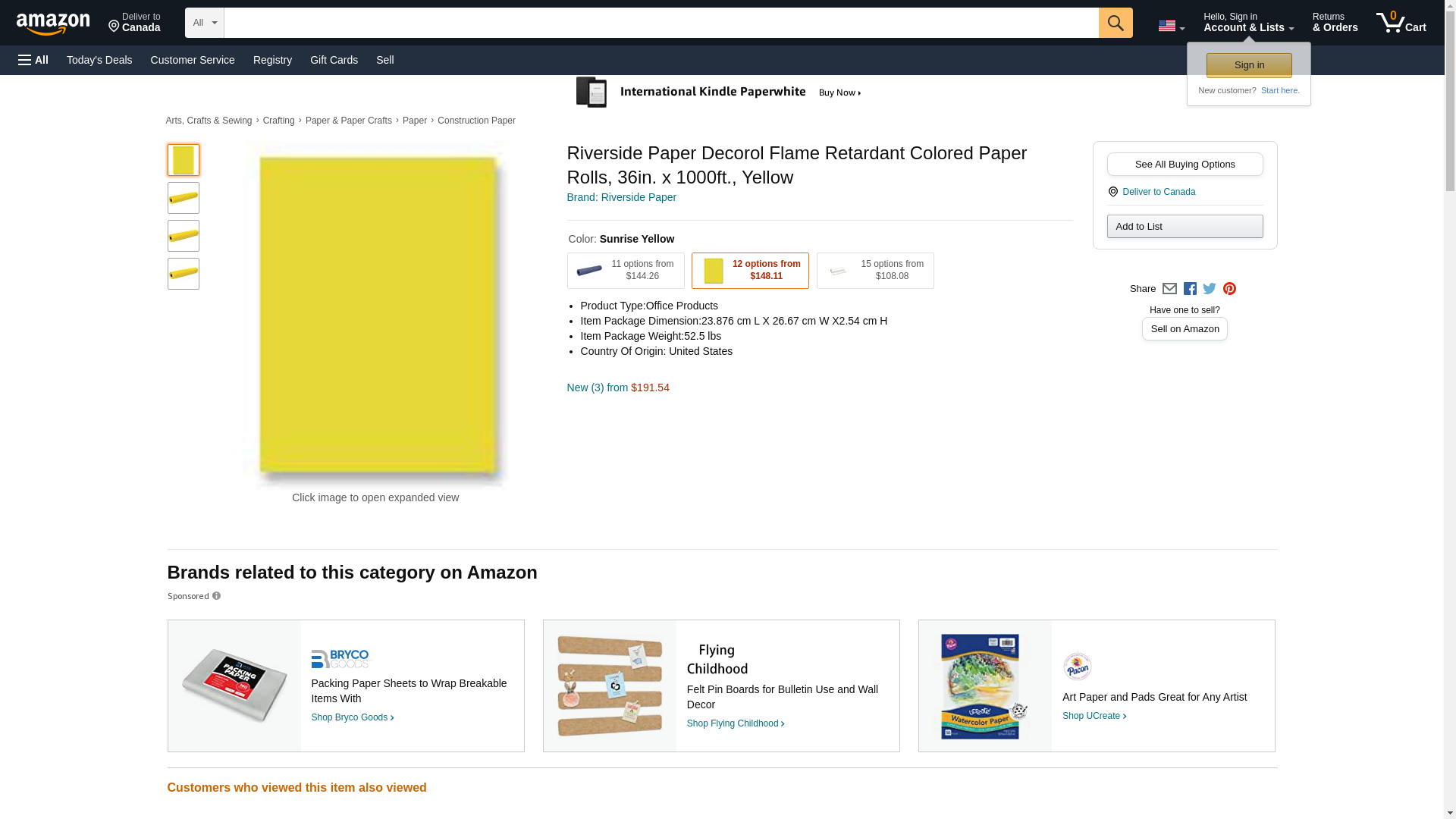Expand Account & Lists menu
The width and height of the screenshot is (1456, 819).
tap(1248, 23)
